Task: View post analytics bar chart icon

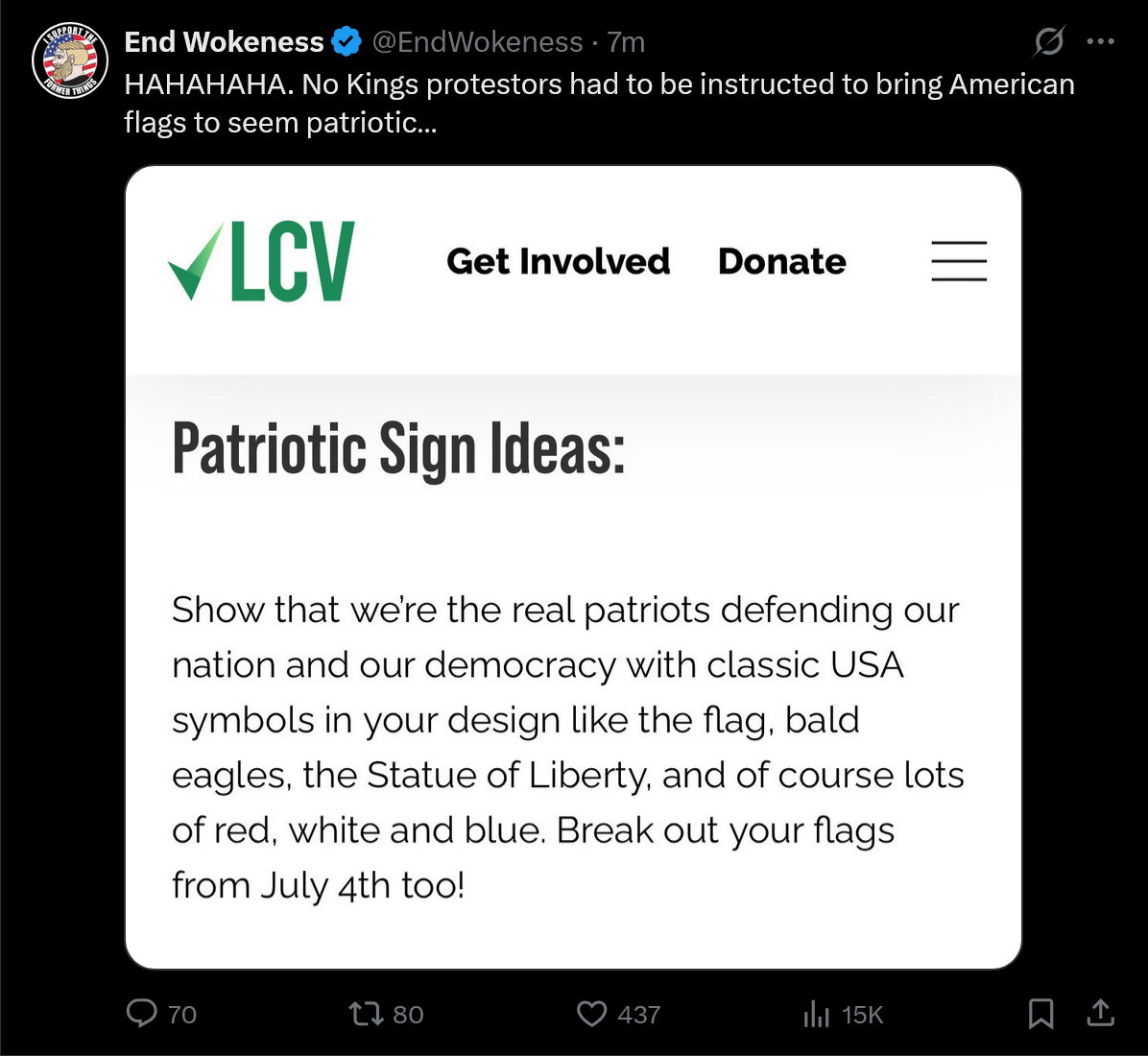Action: 816,1014
